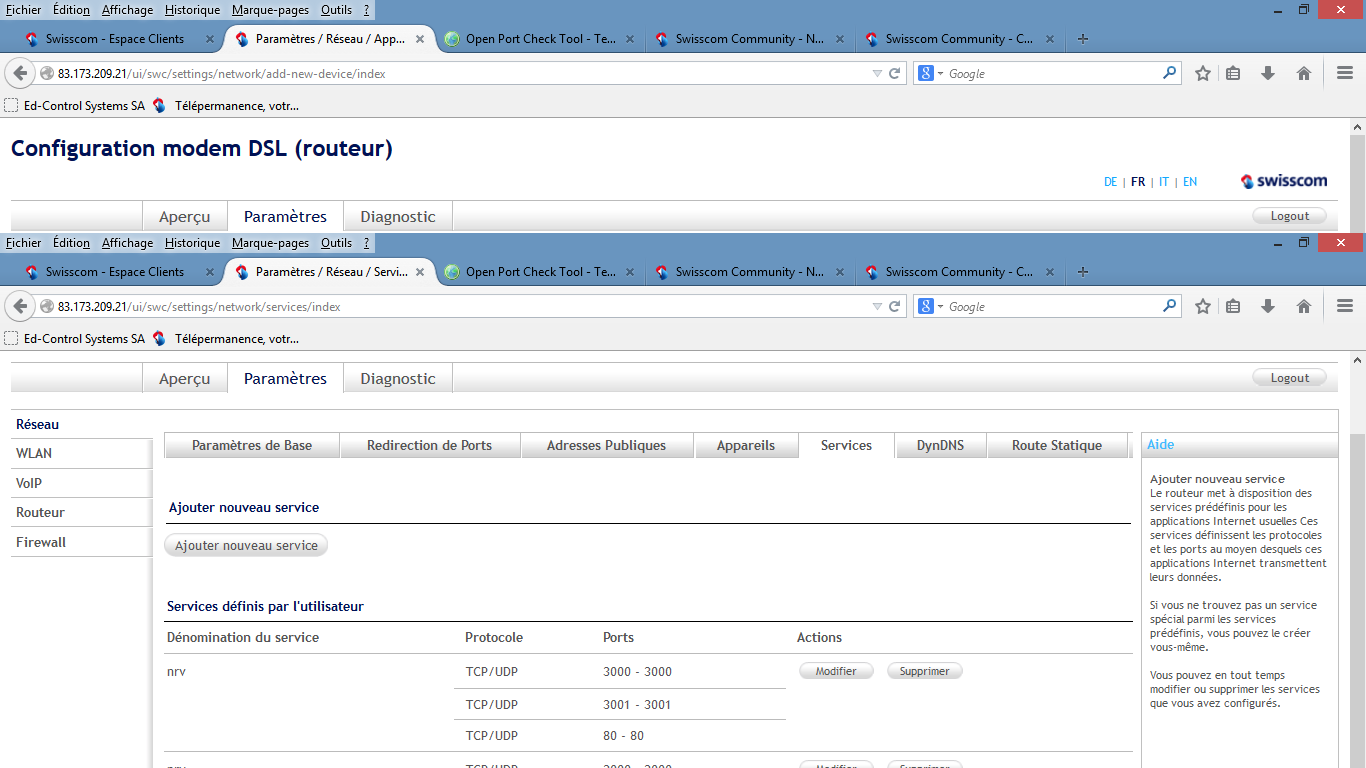
Task: Open the hamburger menu in the lower browser window
Action: click(1345, 306)
